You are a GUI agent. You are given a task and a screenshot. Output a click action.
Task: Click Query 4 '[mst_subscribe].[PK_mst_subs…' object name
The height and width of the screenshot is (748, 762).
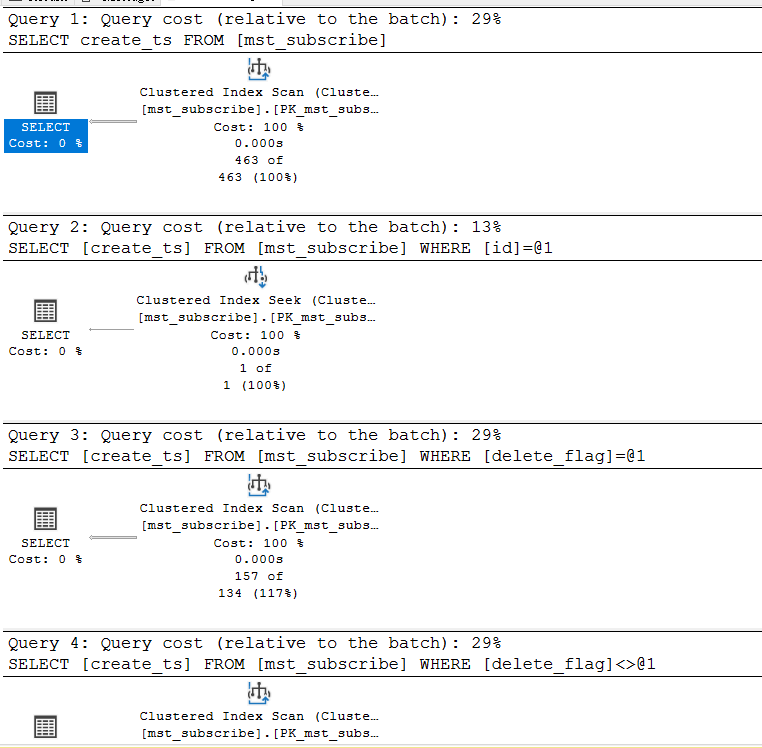coord(260,733)
